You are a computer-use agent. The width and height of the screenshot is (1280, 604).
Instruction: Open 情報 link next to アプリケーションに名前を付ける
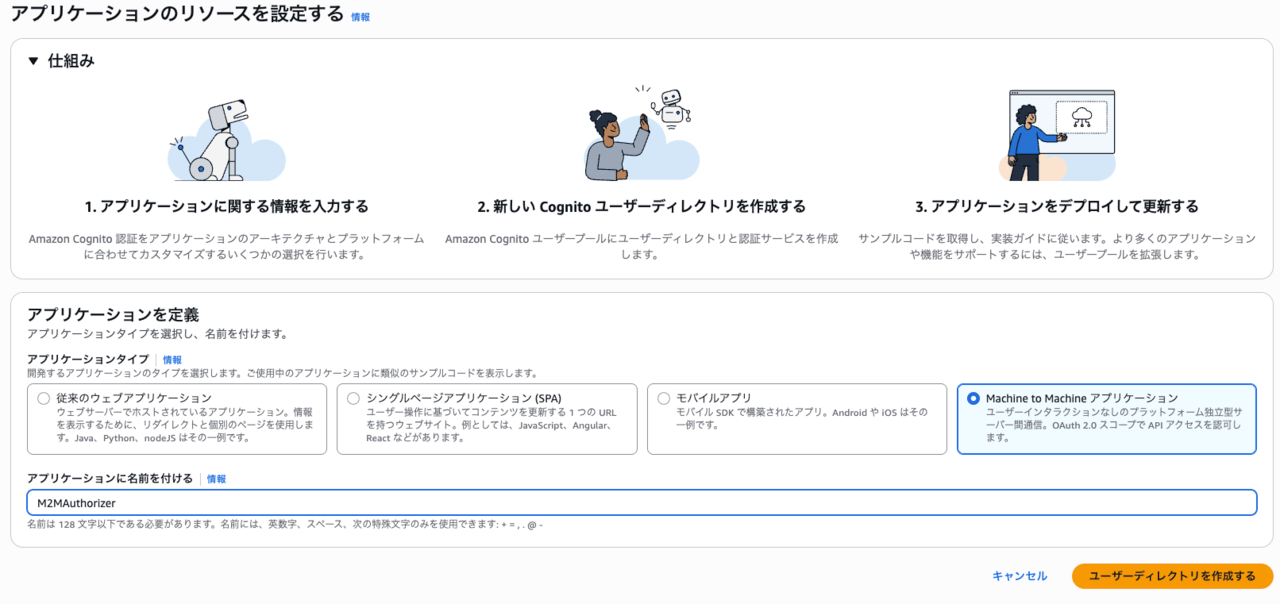point(216,479)
